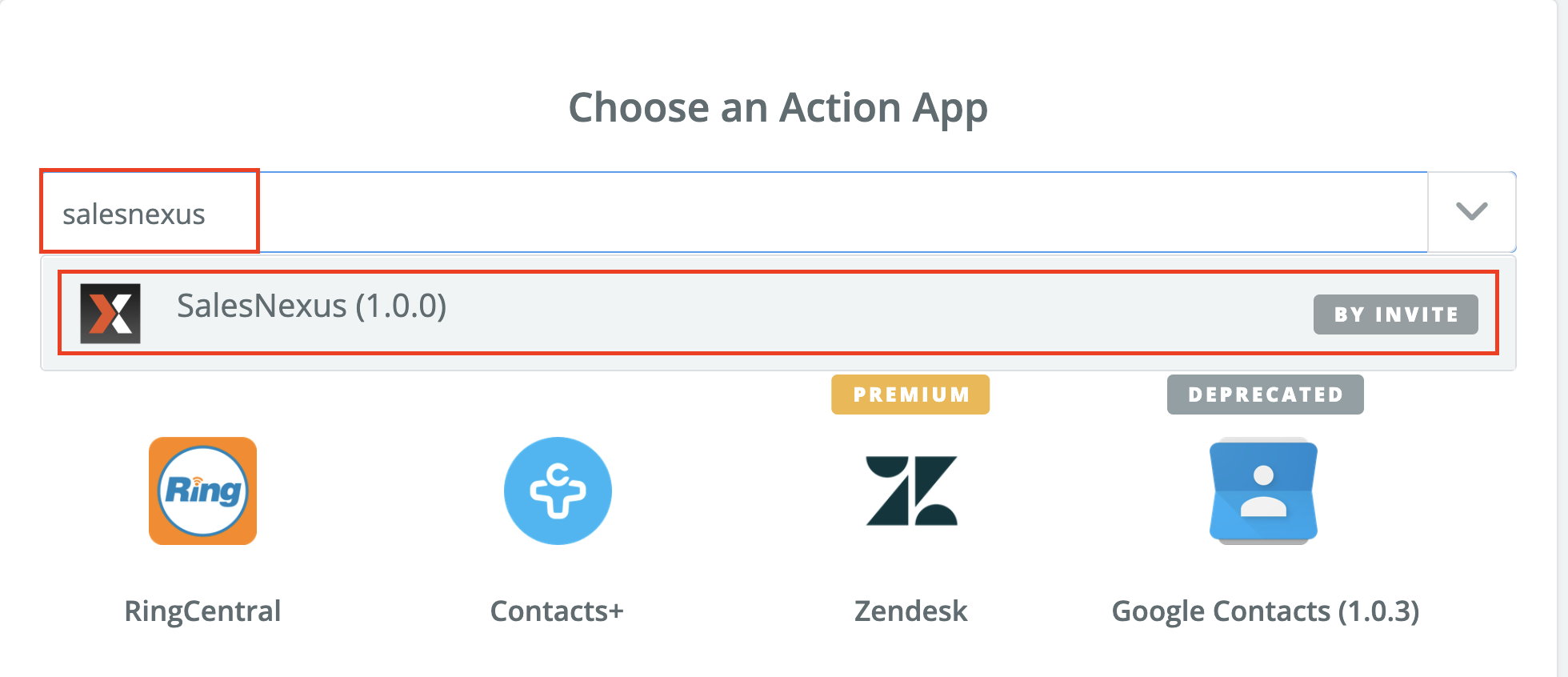Click the Choose an Action App heading
The width and height of the screenshot is (1568, 677).
pyautogui.click(x=778, y=108)
